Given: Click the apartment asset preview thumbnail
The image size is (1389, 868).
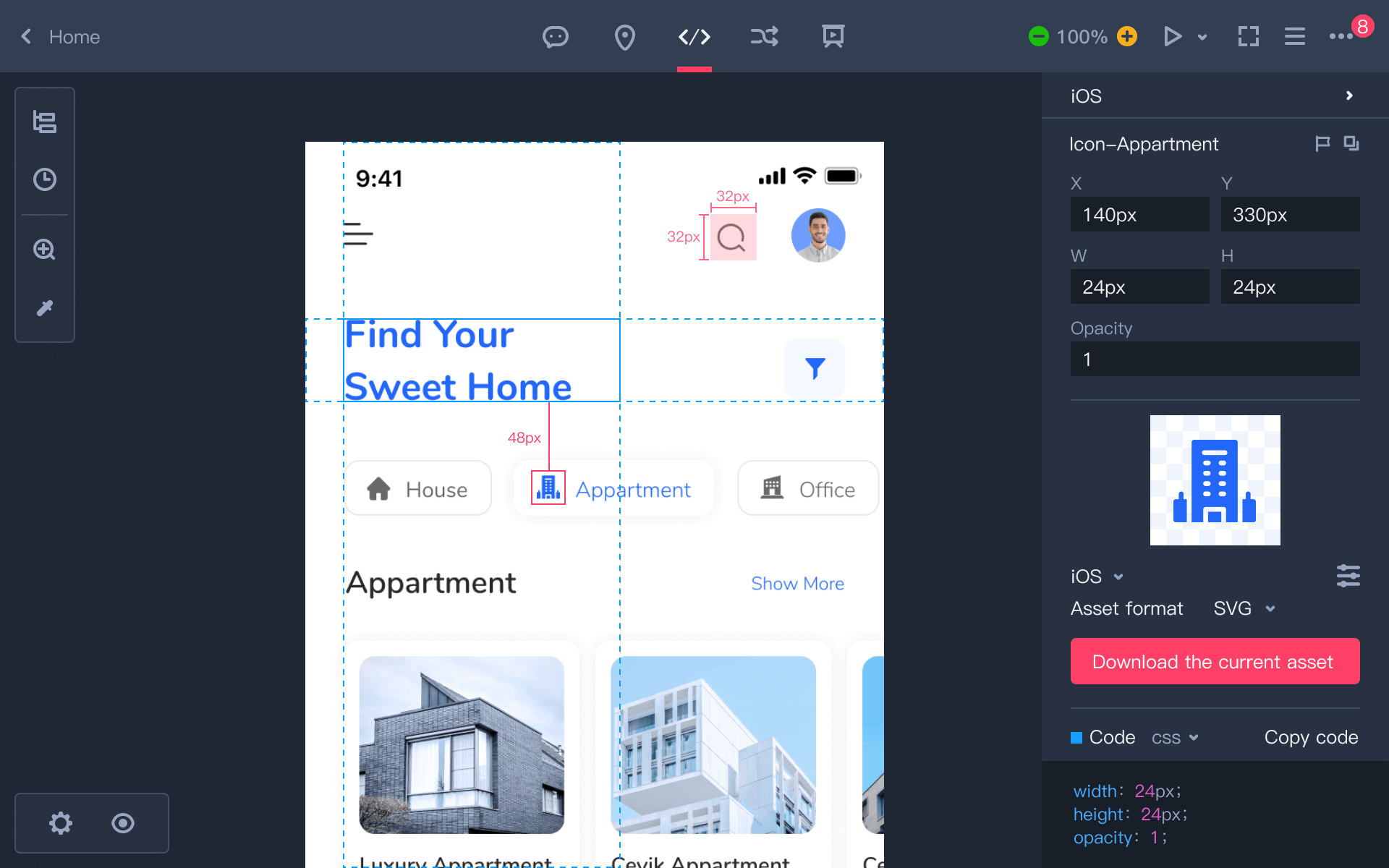Looking at the screenshot, I should pyautogui.click(x=1215, y=480).
